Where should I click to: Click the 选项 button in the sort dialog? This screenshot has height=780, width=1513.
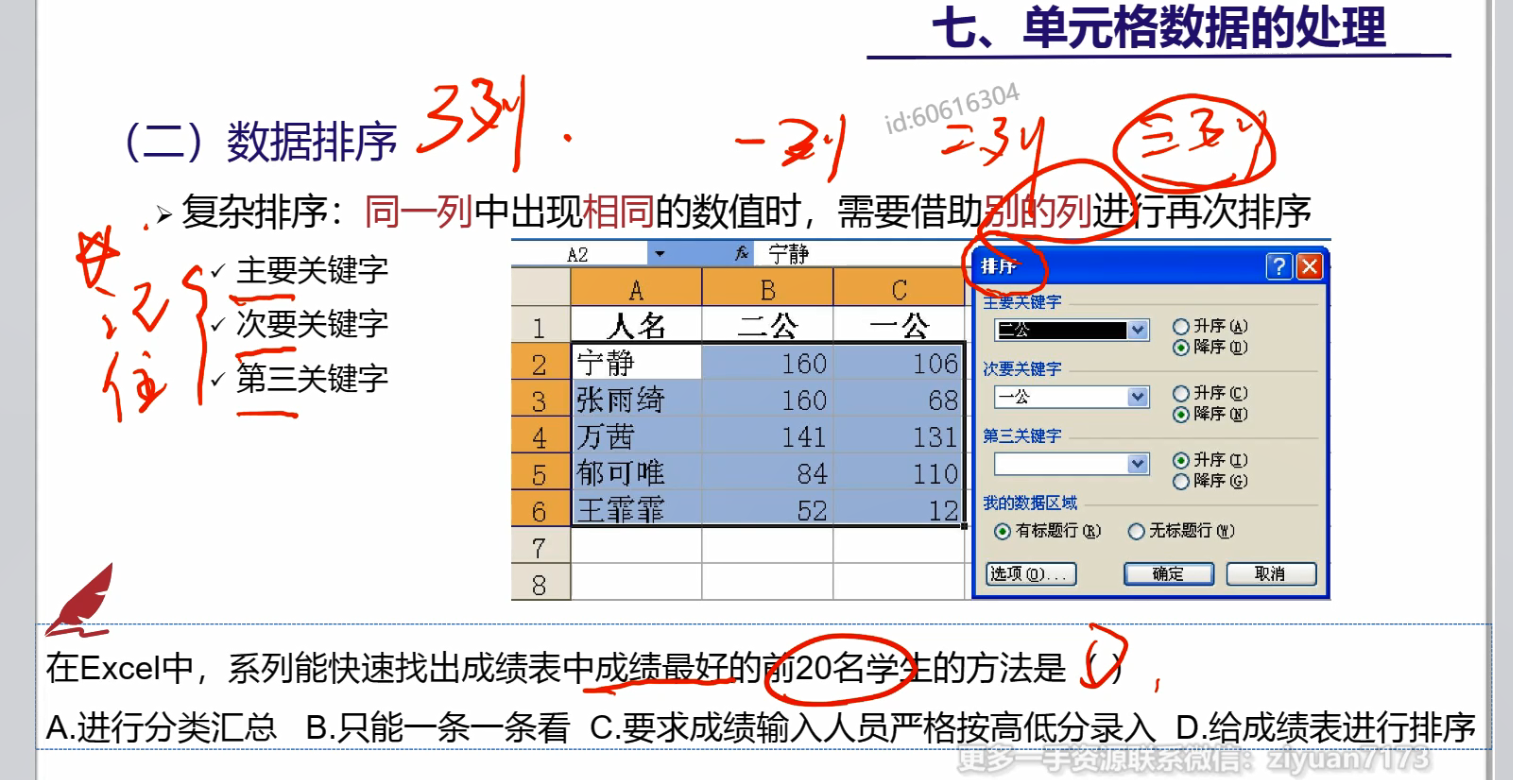click(x=1031, y=574)
